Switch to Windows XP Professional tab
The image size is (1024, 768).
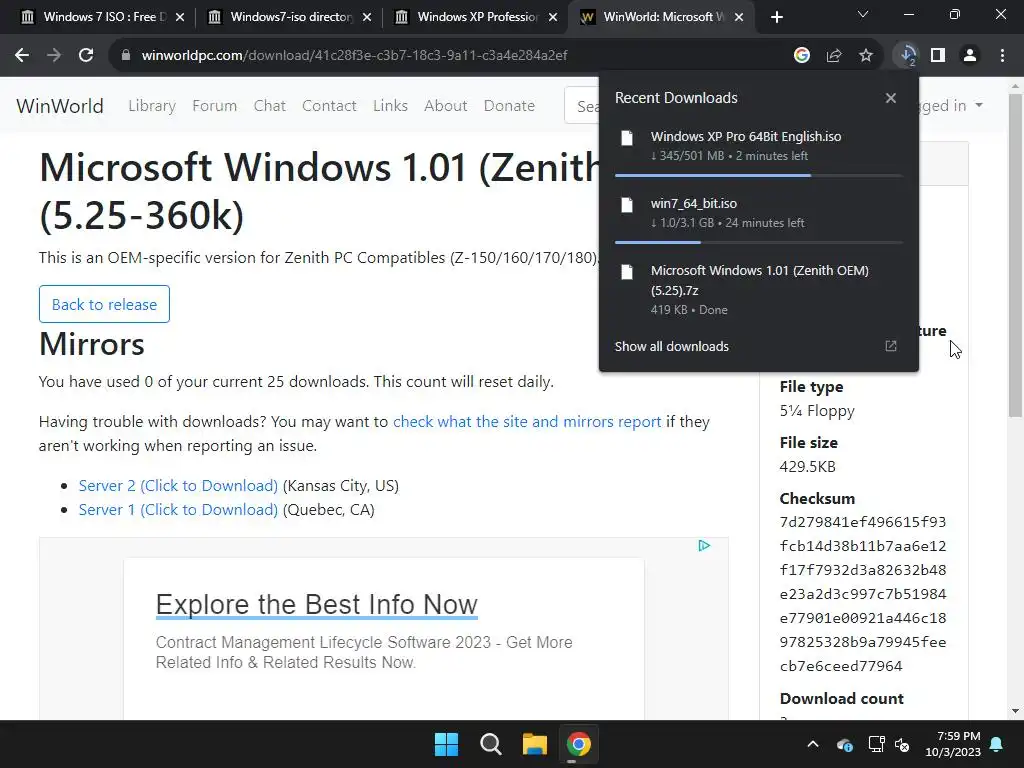[478, 17]
